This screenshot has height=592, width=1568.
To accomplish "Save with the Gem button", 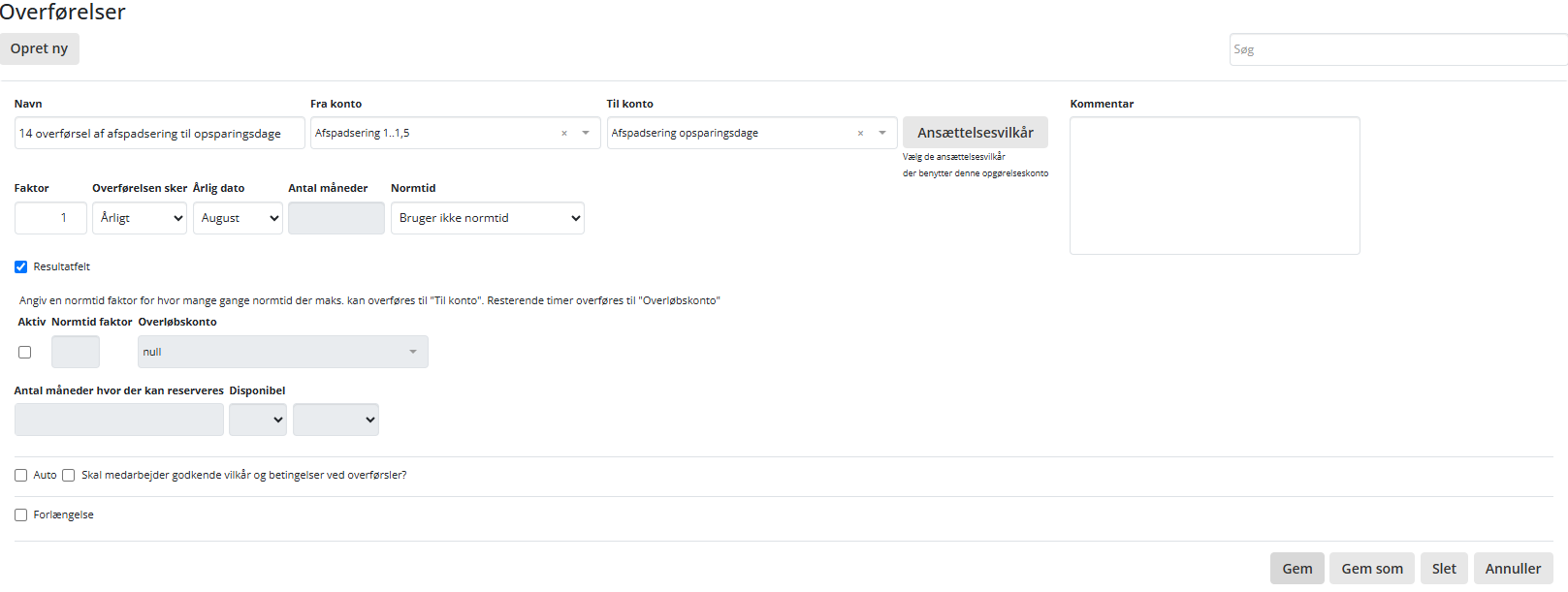I will pos(1296,569).
